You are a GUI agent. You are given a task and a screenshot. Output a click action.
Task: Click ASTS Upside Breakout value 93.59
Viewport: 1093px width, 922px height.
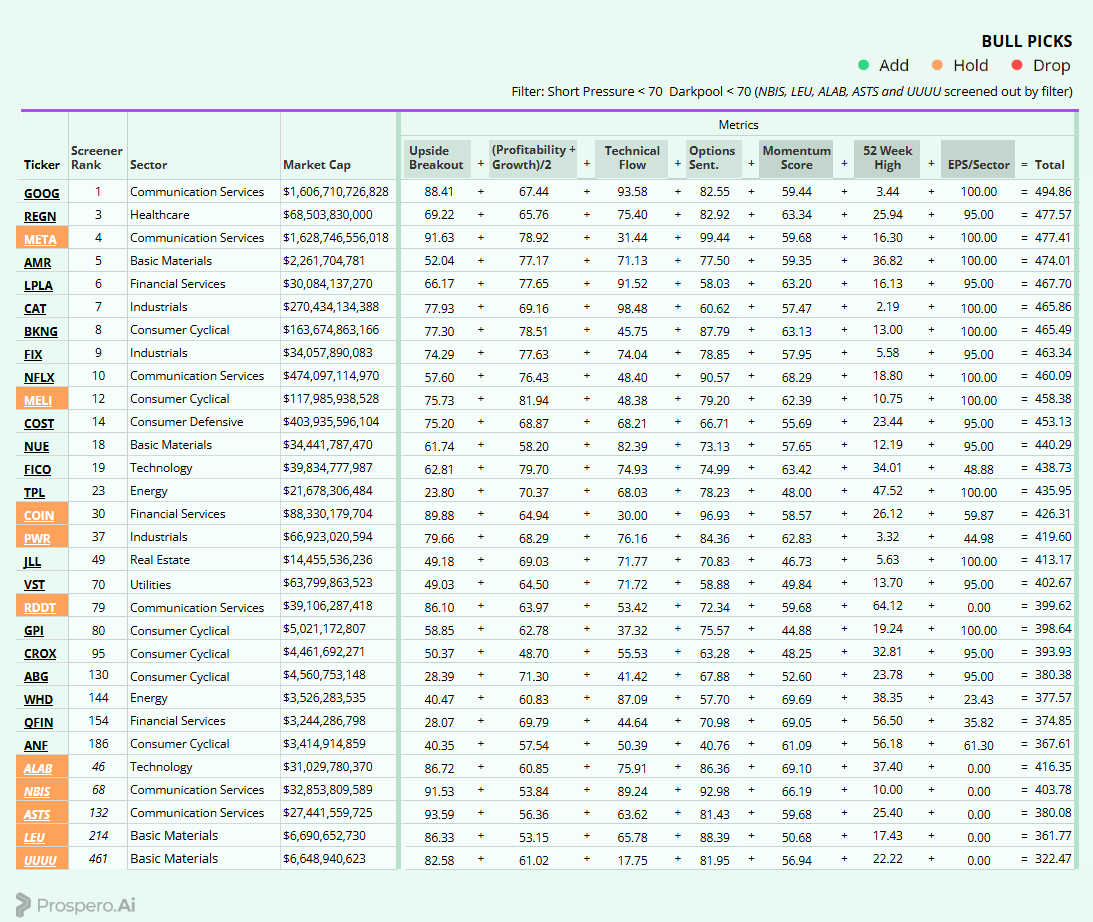[x=439, y=814]
